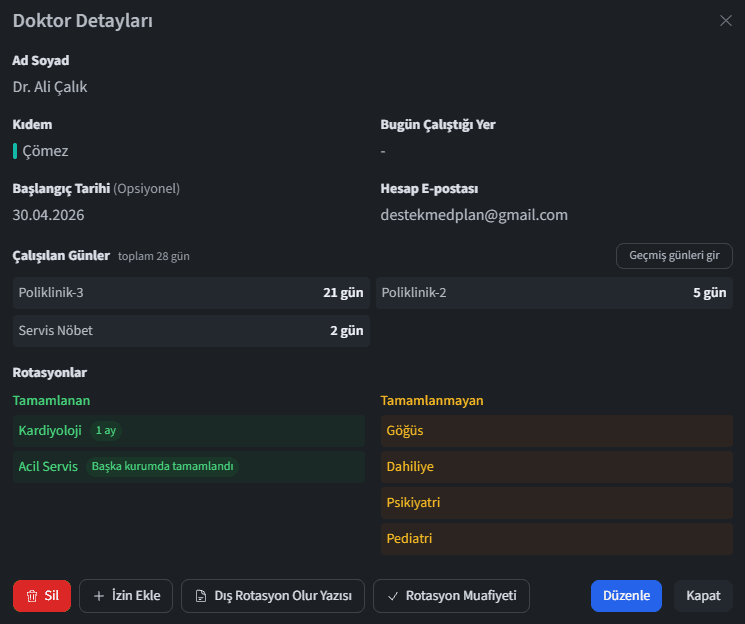Select the Poliklinik-3 worked days row
The width and height of the screenshot is (745, 624).
pyautogui.click(x=191, y=293)
